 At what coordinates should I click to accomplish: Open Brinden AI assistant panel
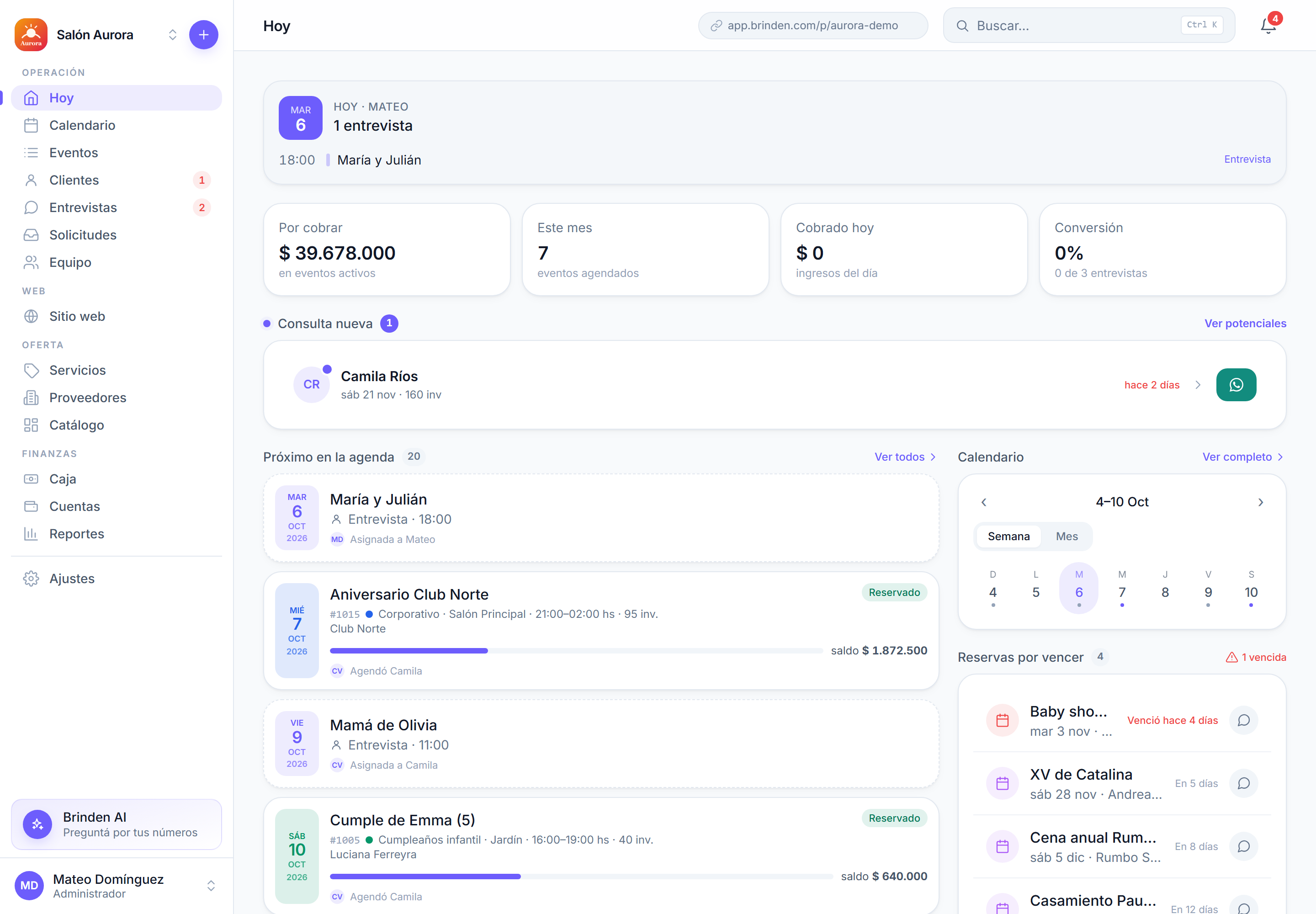click(116, 825)
